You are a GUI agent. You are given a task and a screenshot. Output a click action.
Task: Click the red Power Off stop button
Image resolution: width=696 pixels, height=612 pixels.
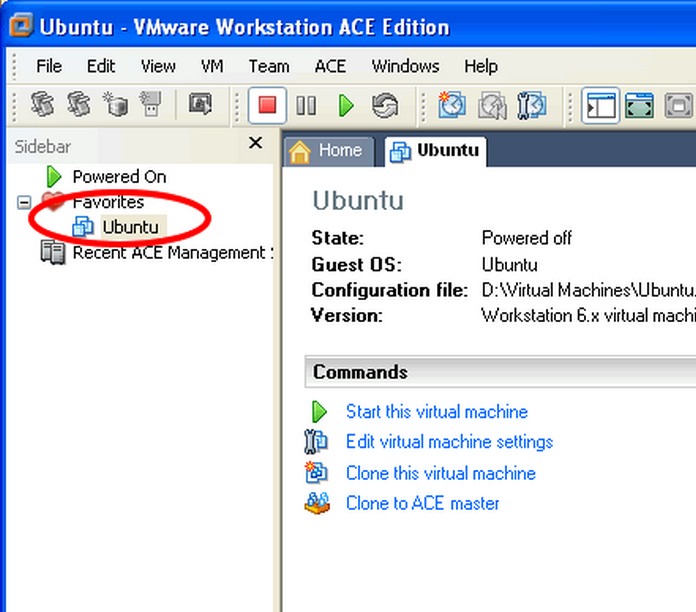[267, 105]
